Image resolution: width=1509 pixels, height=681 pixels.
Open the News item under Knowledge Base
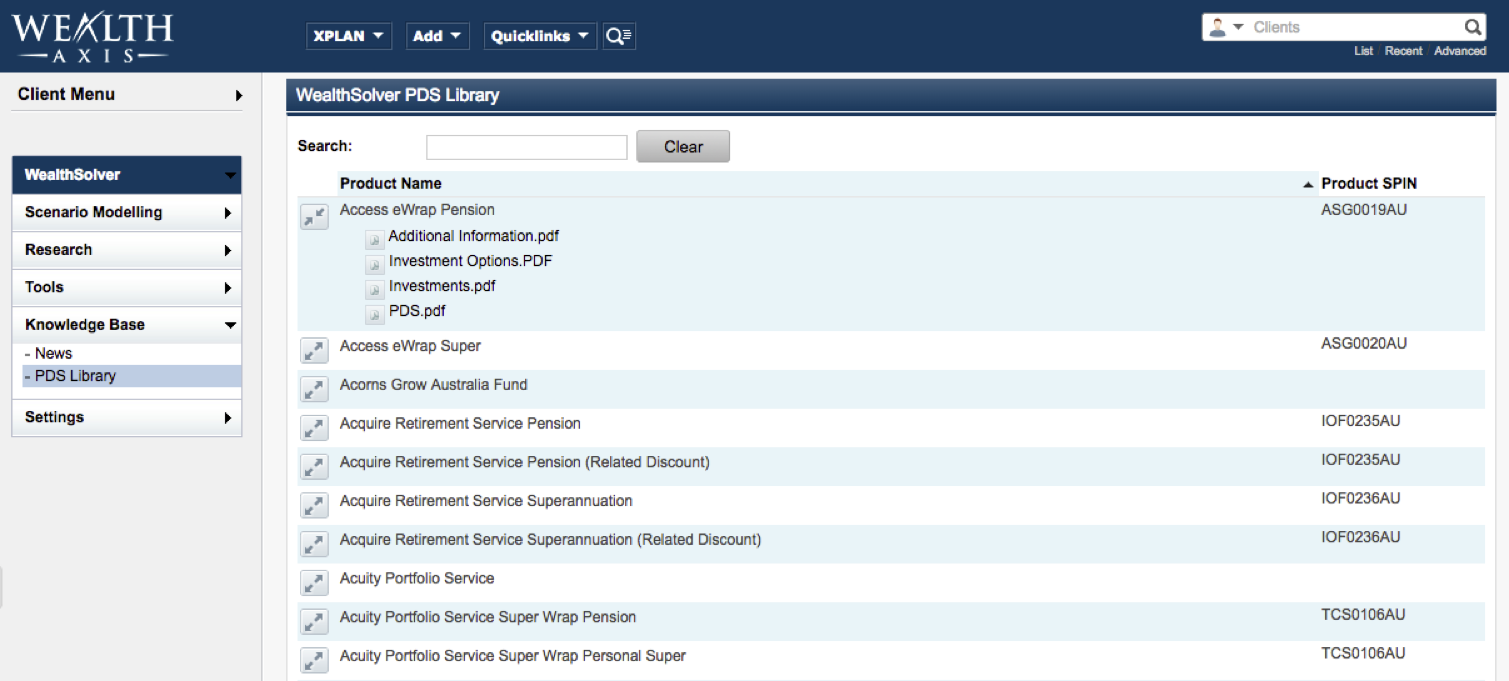click(x=54, y=353)
